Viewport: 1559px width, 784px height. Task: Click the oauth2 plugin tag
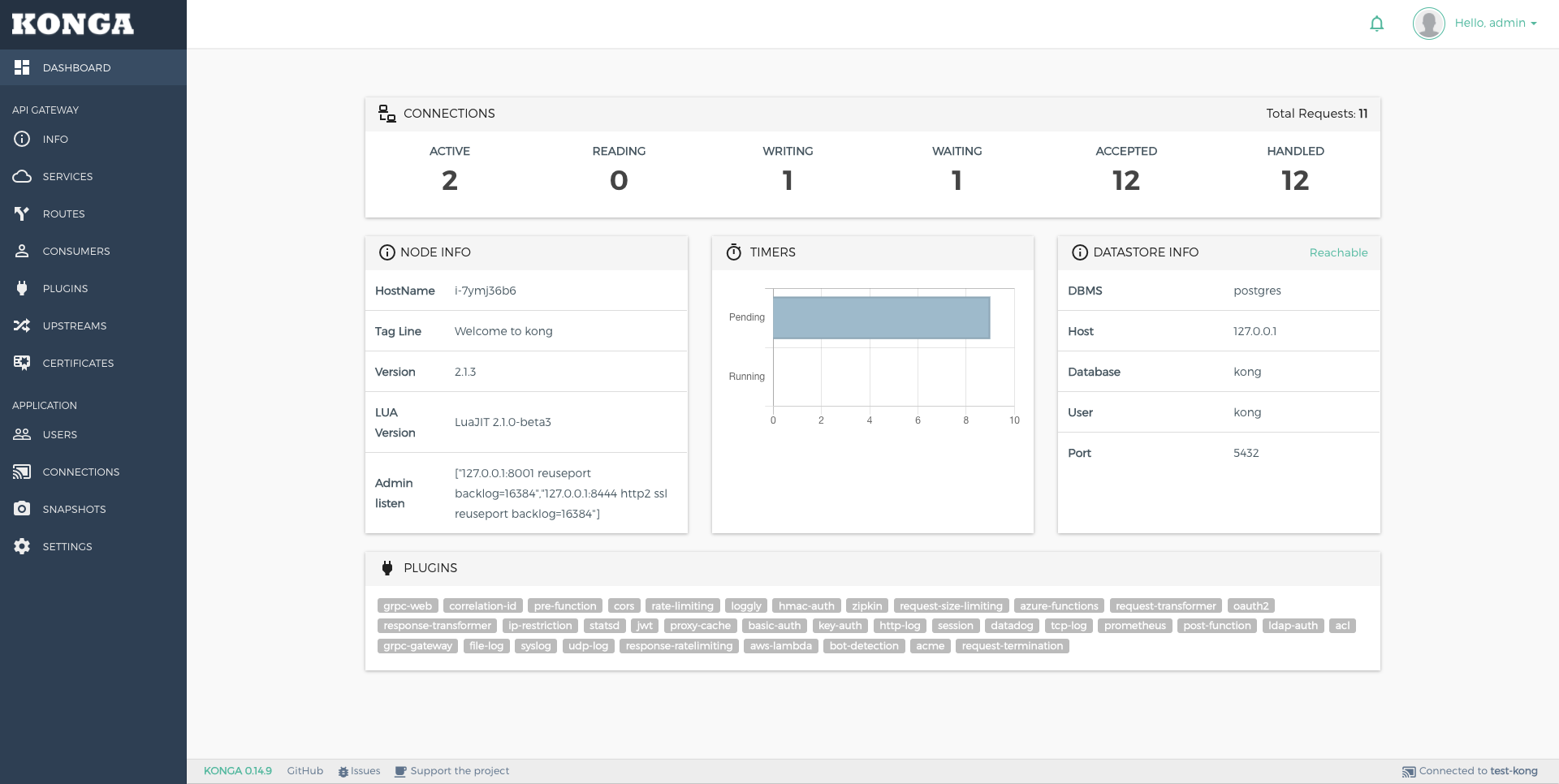(1250, 605)
